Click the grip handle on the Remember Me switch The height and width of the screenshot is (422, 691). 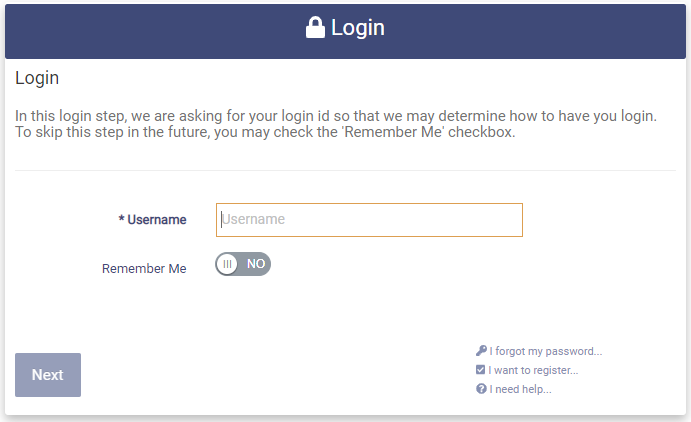[228, 264]
